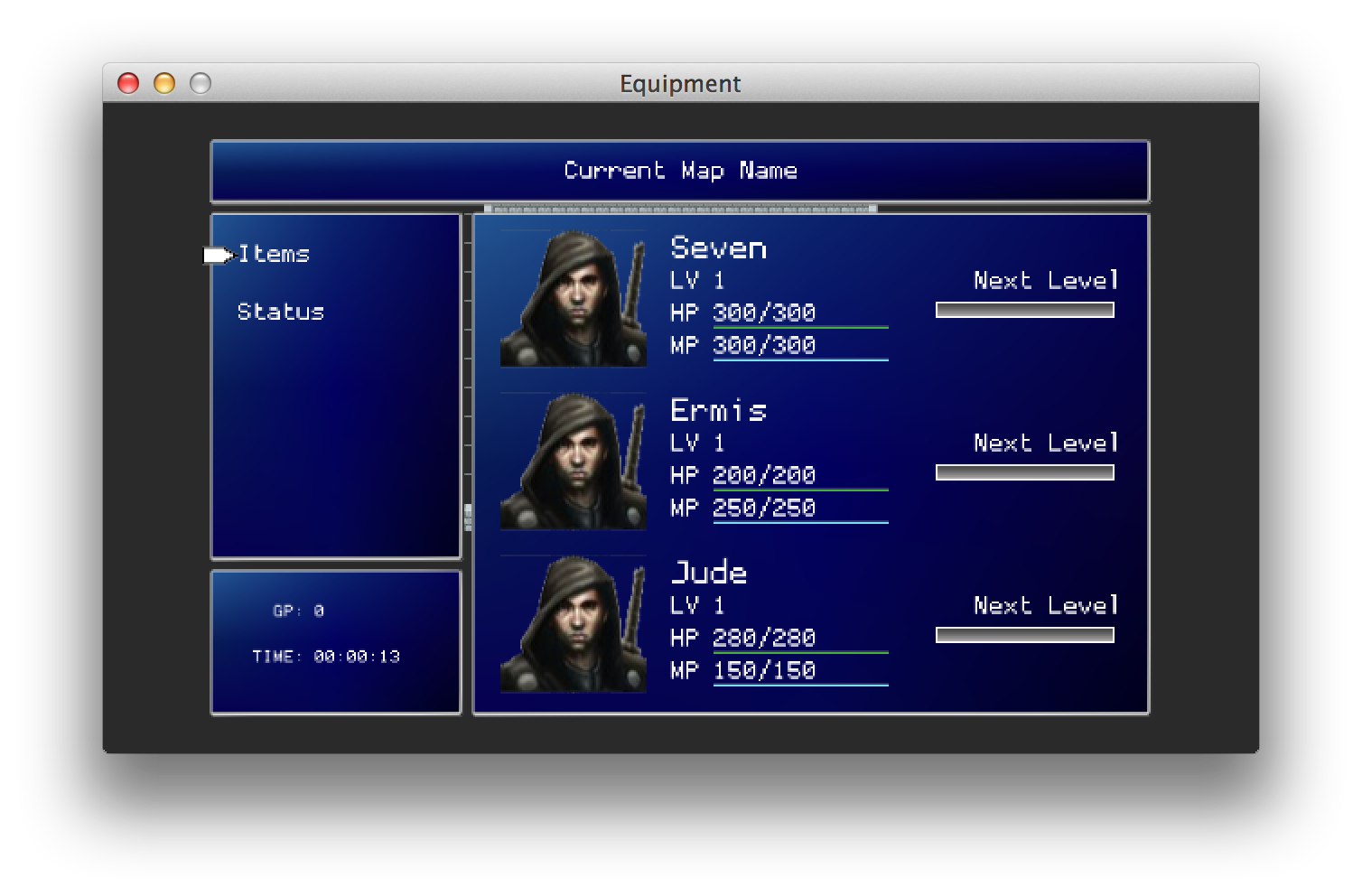Click Ermis's MP value 250/250

point(764,508)
